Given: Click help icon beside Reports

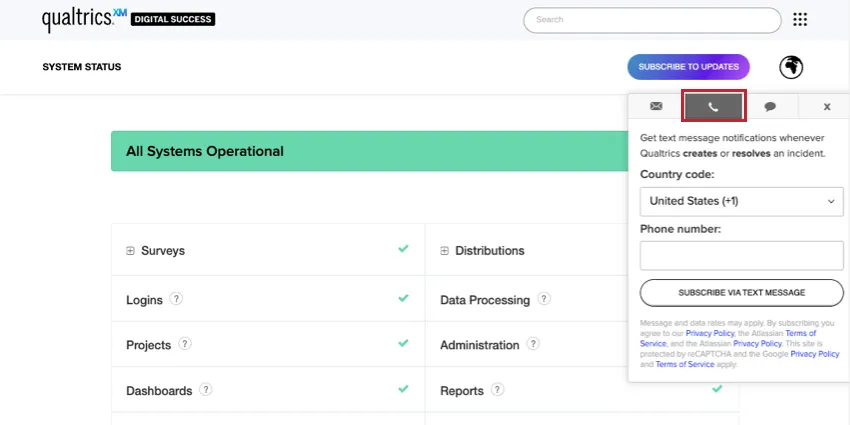Looking at the screenshot, I should 497,390.
